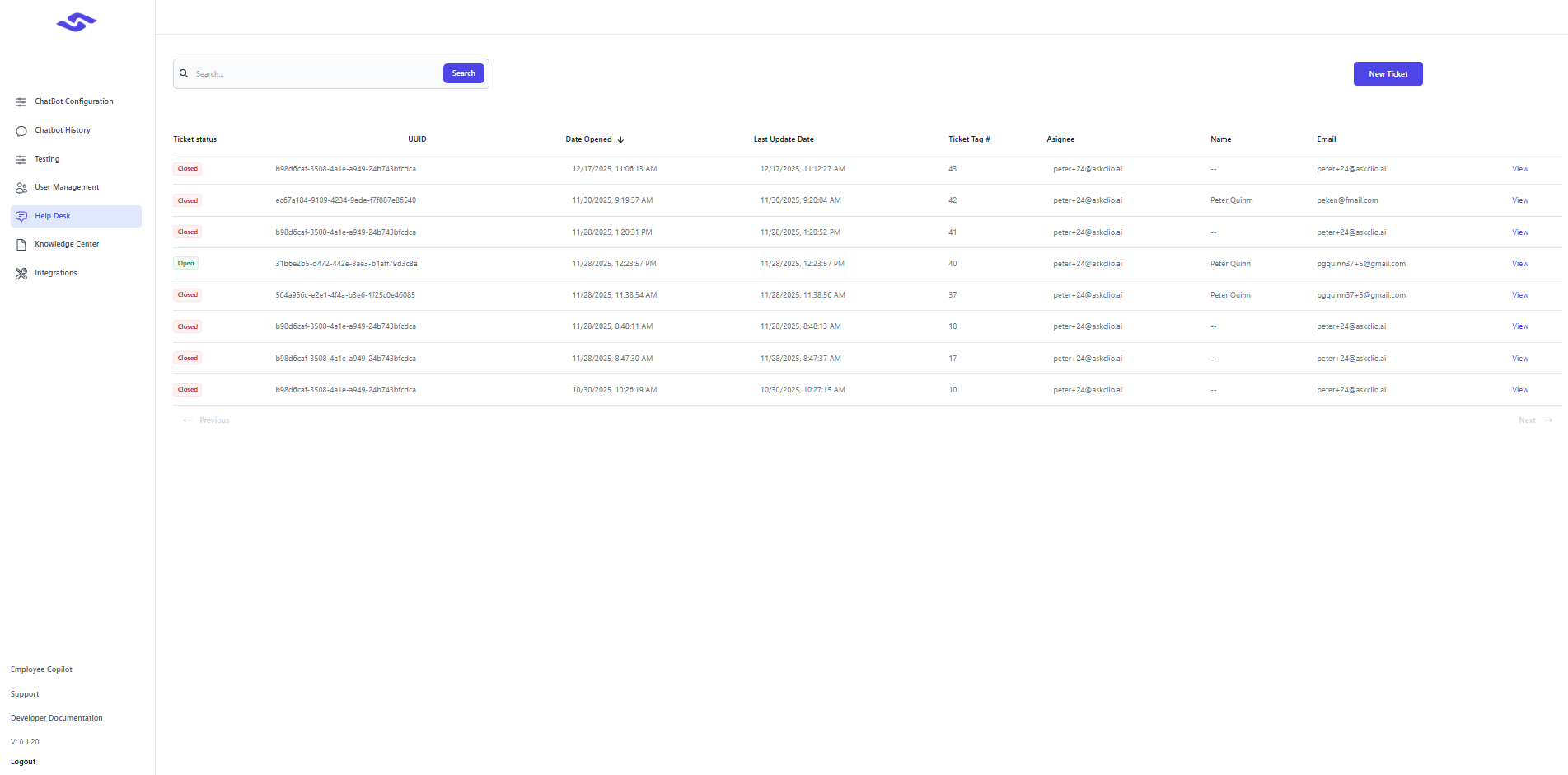Open the Developer Documentation link
Viewport: 1568px width, 775px height.
[57, 718]
